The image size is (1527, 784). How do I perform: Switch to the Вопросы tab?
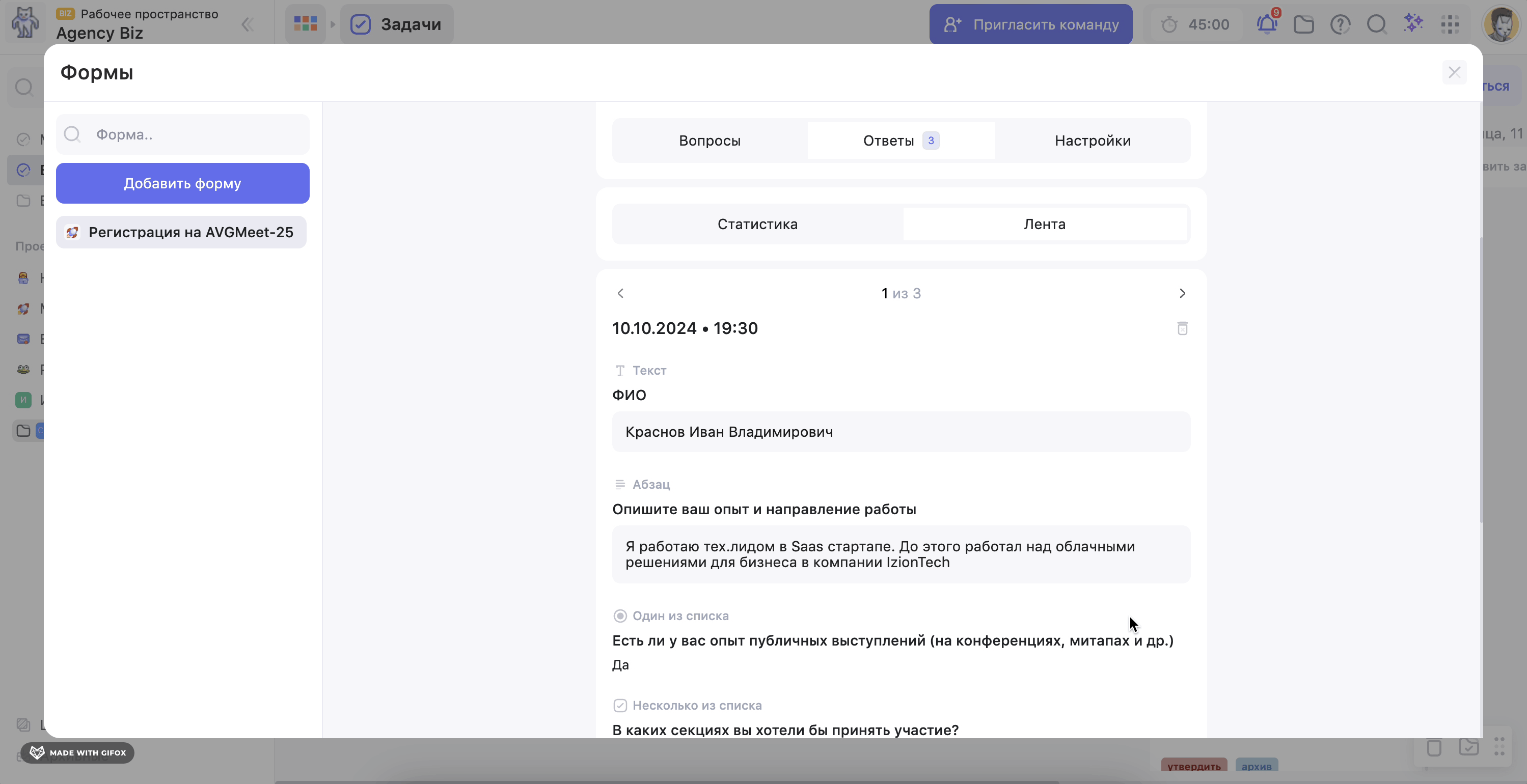coord(710,141)
